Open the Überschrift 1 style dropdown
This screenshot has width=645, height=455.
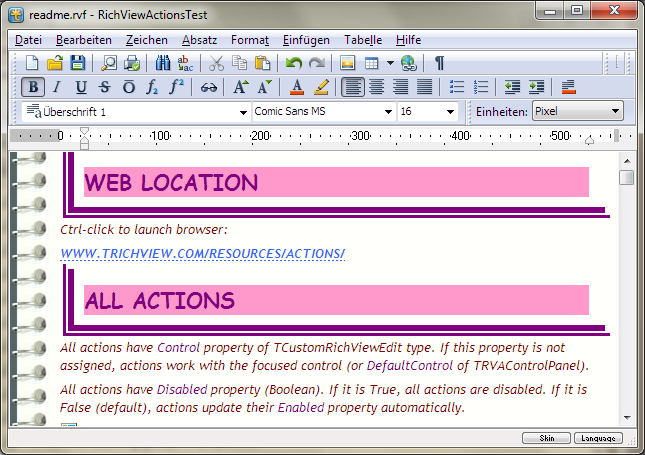[243, 112]
